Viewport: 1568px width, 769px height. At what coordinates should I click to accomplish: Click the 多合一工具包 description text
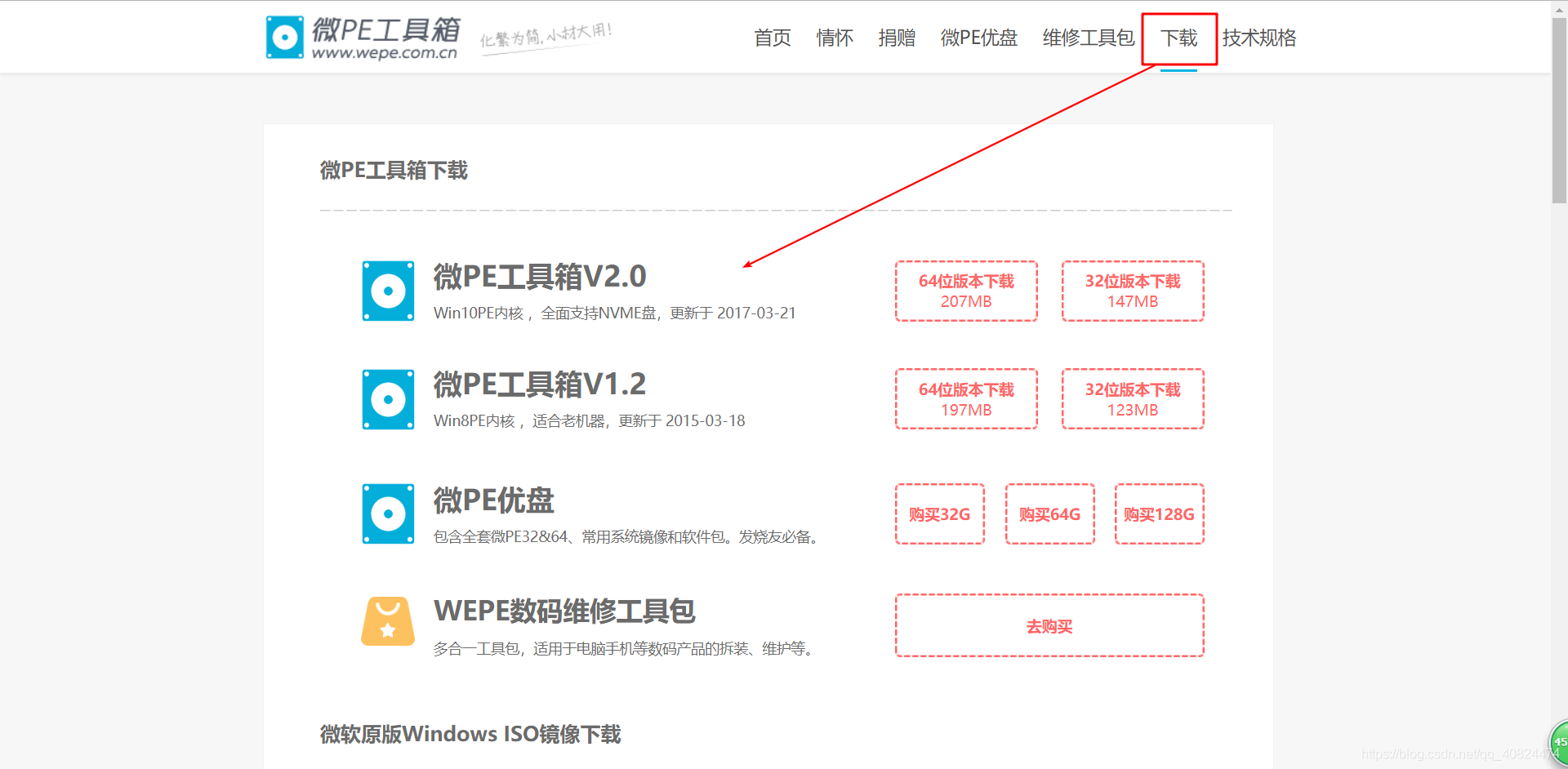(x=626, y=649)
